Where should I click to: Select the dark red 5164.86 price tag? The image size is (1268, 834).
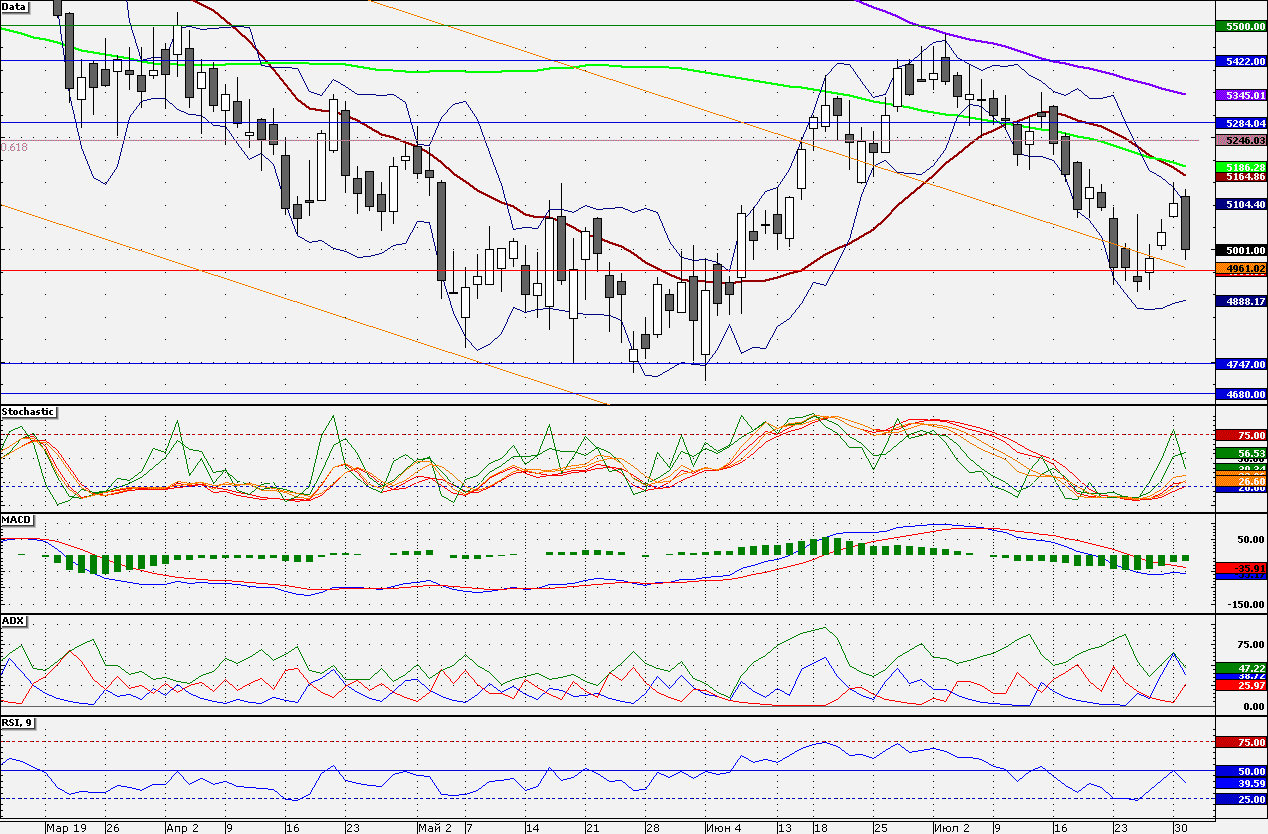tap(1240, 176)
